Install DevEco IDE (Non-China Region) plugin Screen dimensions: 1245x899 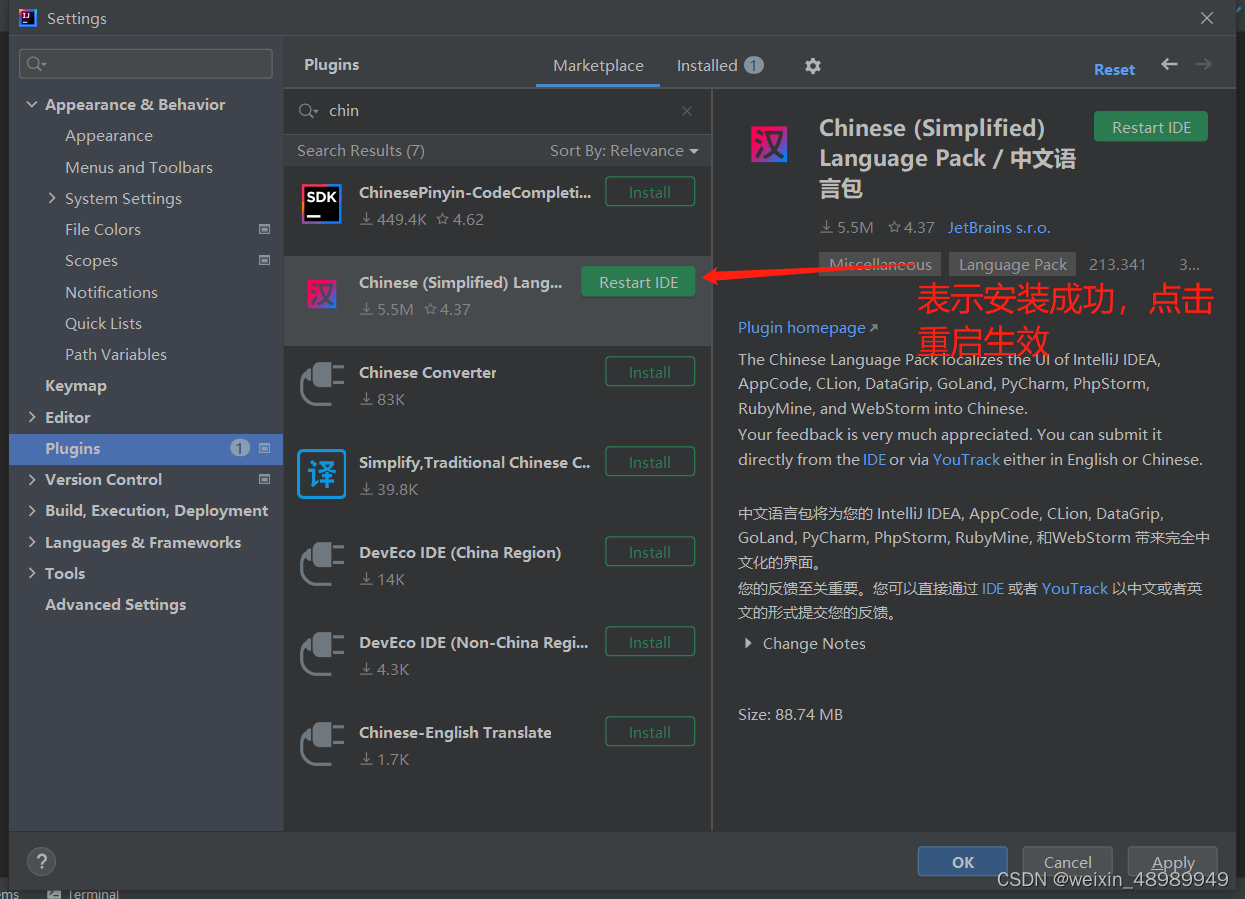pyautogui.click(x=650, y=642)
